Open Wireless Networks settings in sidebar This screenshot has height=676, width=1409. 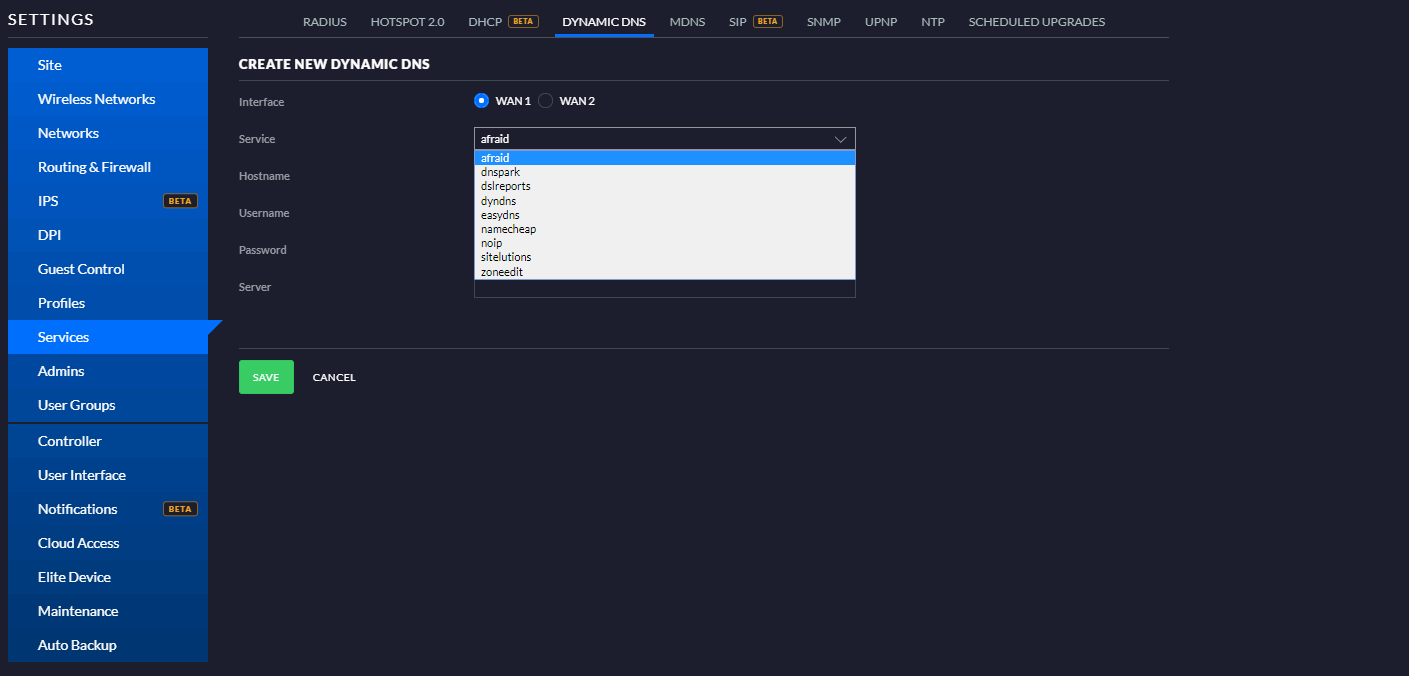pos(96,99)
